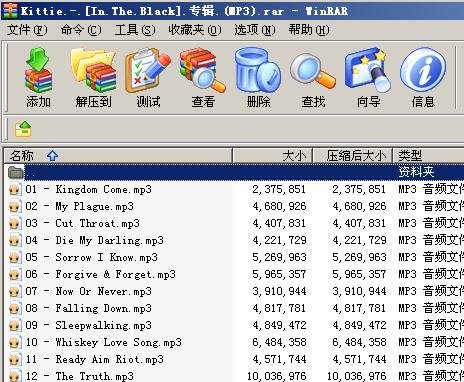Click the file icon of 08 - Falling Down.mp3
Viewport: 464px width, 382px height.
(14, 309)
